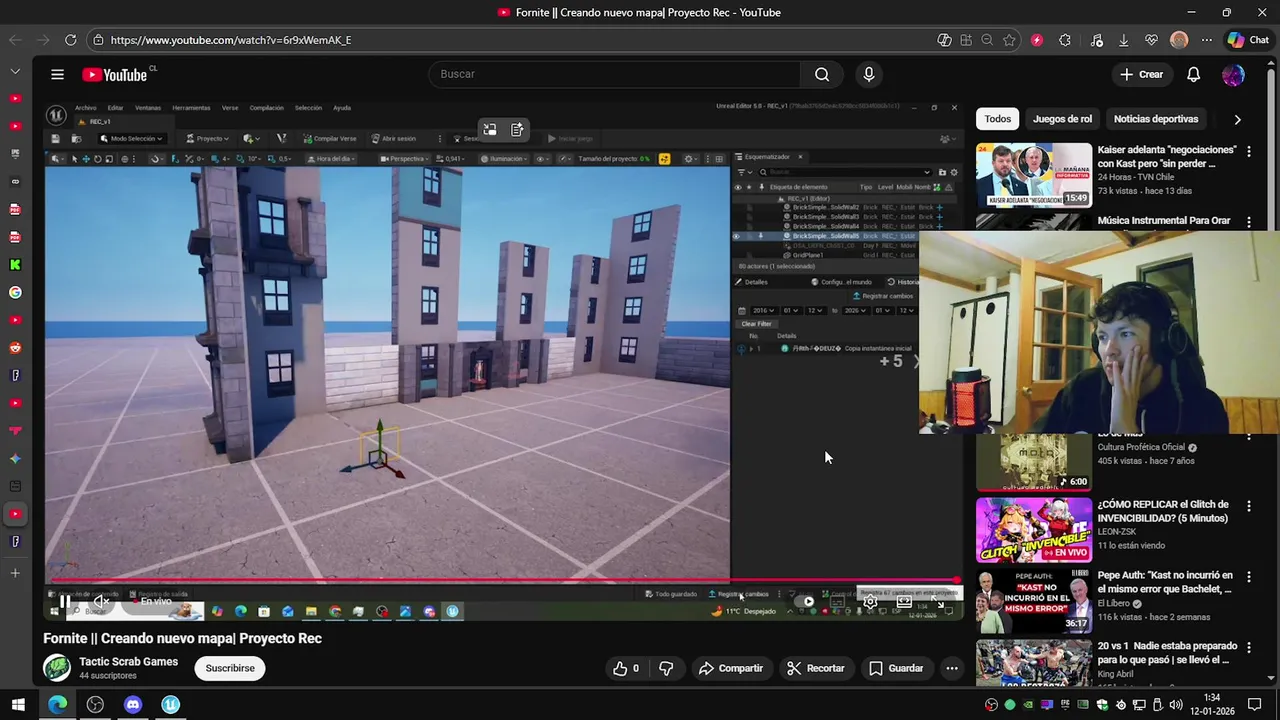The image size is (1280, 720).
Task: Switch player to theater mode
Action: tap(904, 602)
